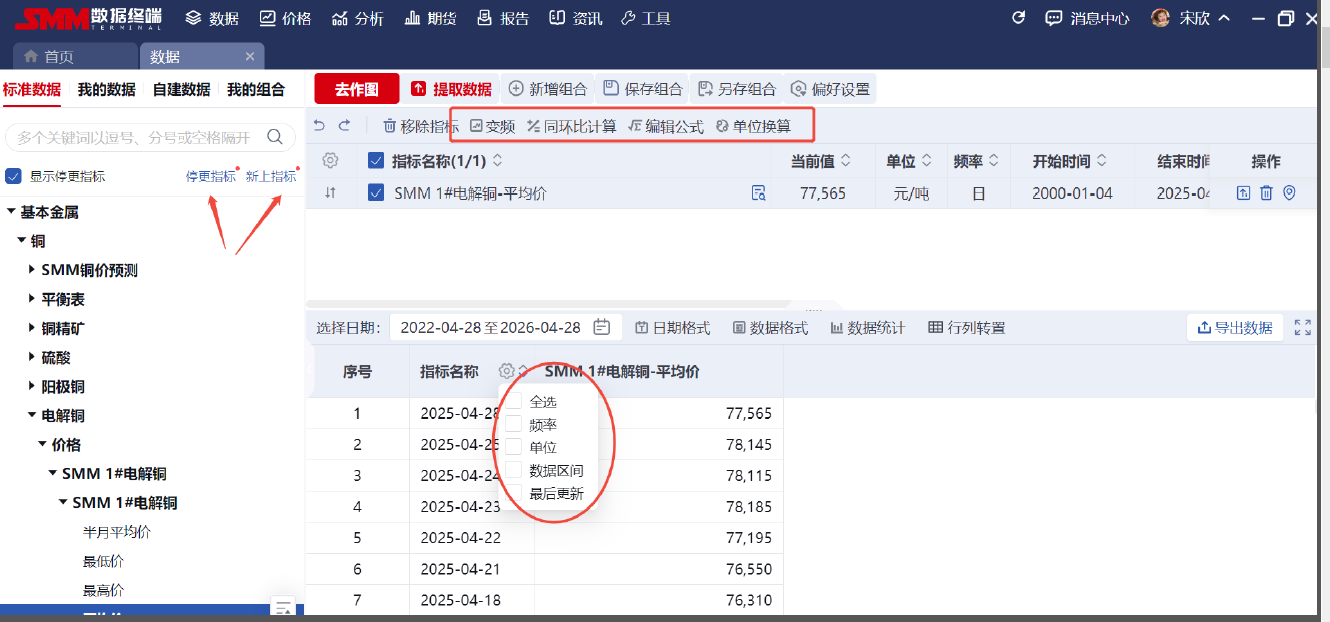Collapse the 基本金属 tree node
The height and width of the screenshot is (622, 1330).
tap(11, 212)
